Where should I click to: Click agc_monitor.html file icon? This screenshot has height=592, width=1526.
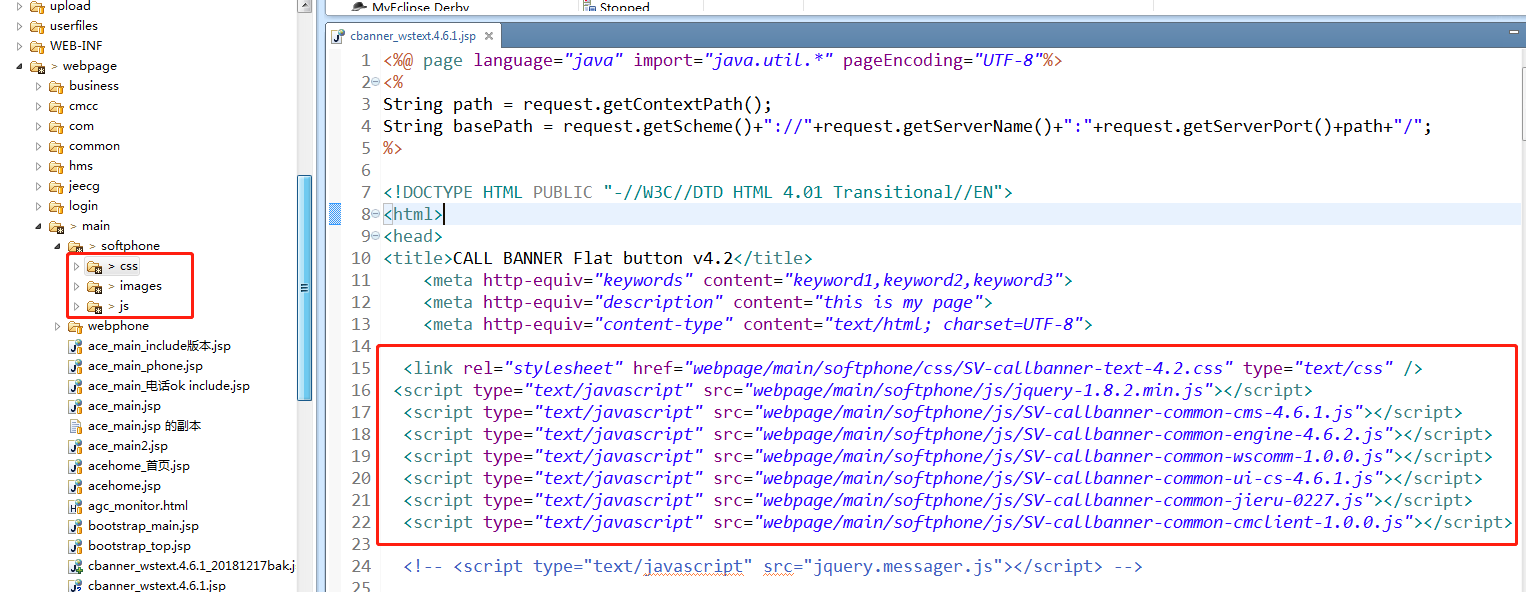click(75, 506)
